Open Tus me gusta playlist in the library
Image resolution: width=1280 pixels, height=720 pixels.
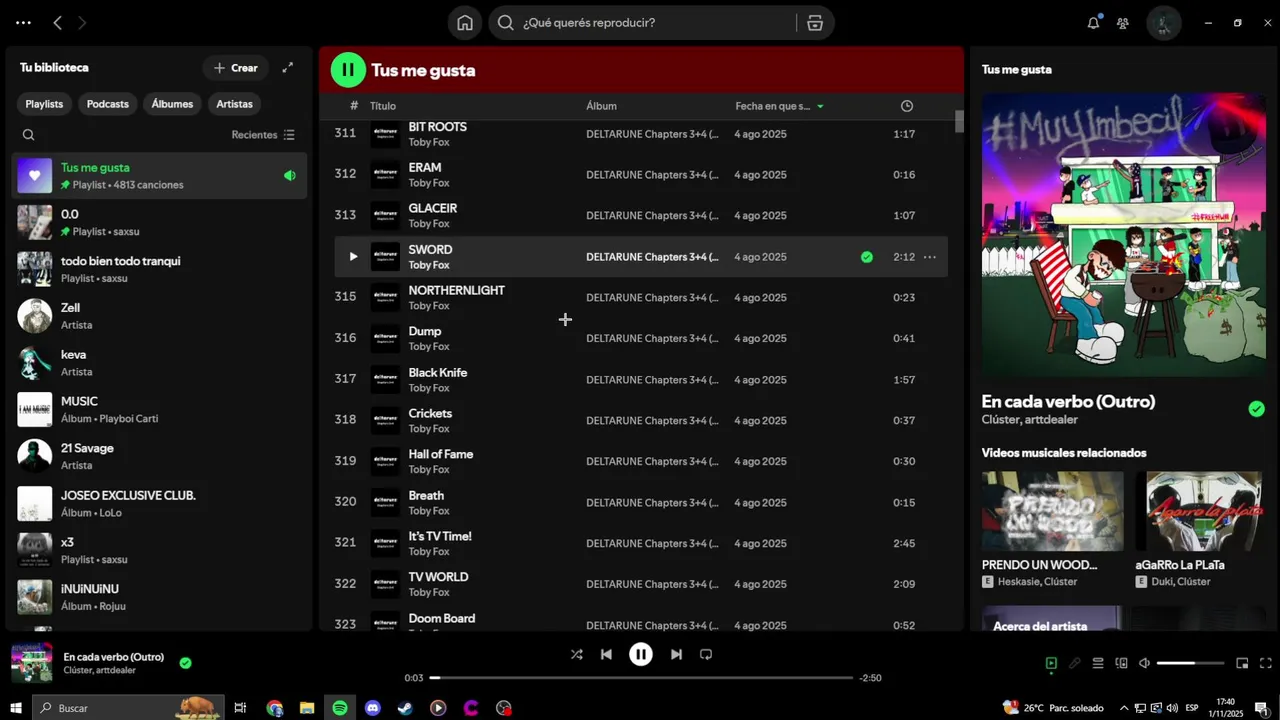160,176
